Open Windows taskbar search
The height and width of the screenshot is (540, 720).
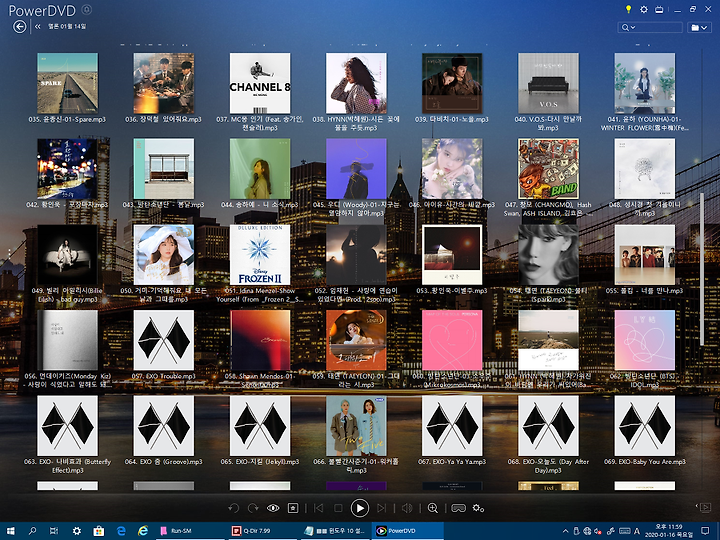click(32, 531)
